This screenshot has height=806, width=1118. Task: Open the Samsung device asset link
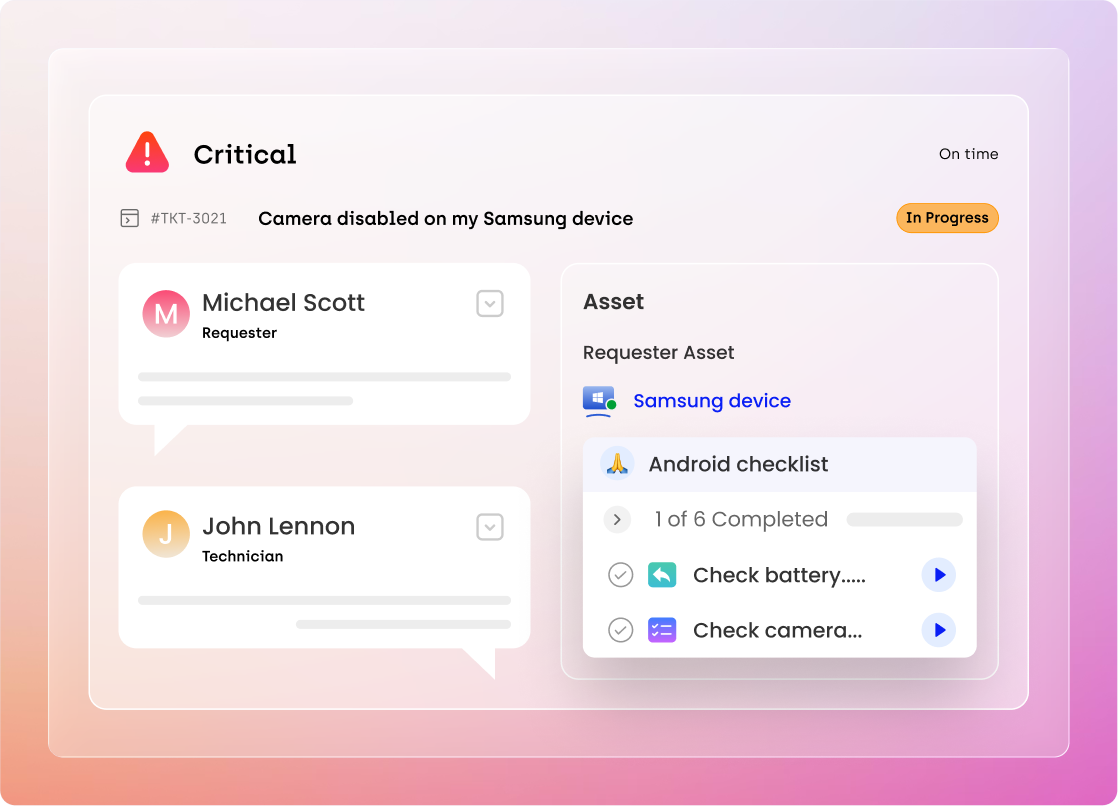(x=712, y=401)
